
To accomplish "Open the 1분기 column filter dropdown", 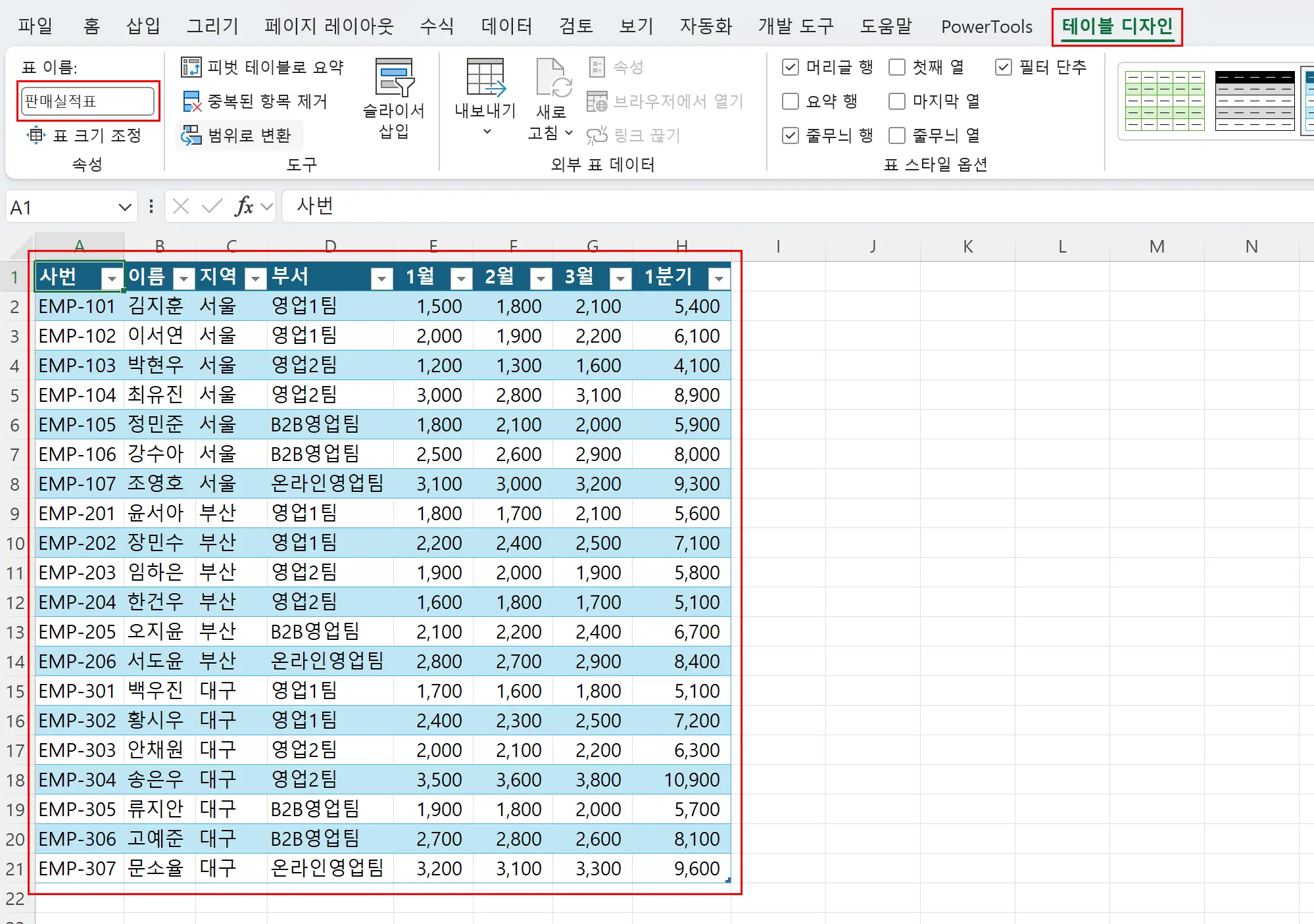I will [x=719, y=279].
